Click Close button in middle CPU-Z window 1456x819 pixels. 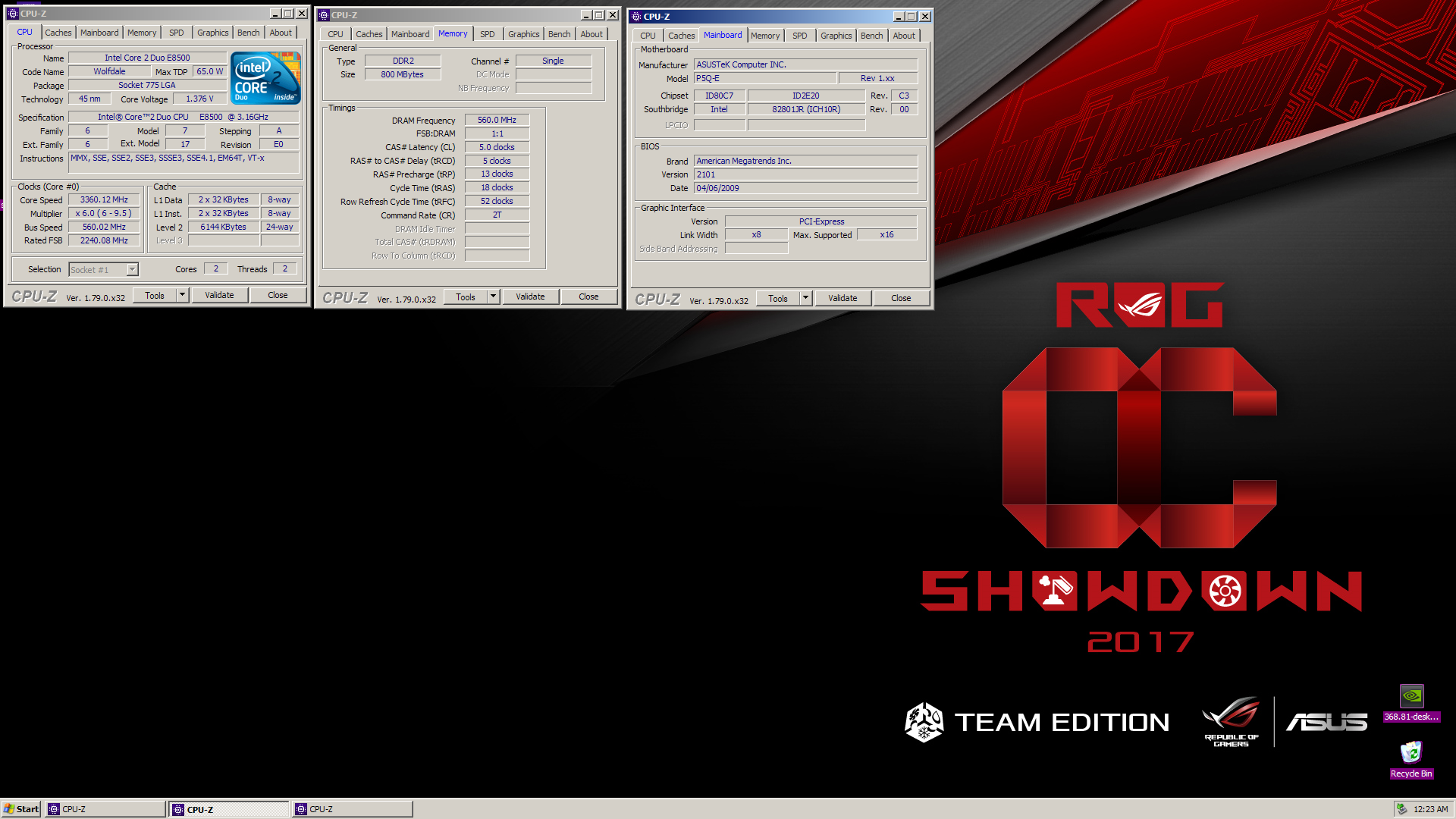click(588, 297)
